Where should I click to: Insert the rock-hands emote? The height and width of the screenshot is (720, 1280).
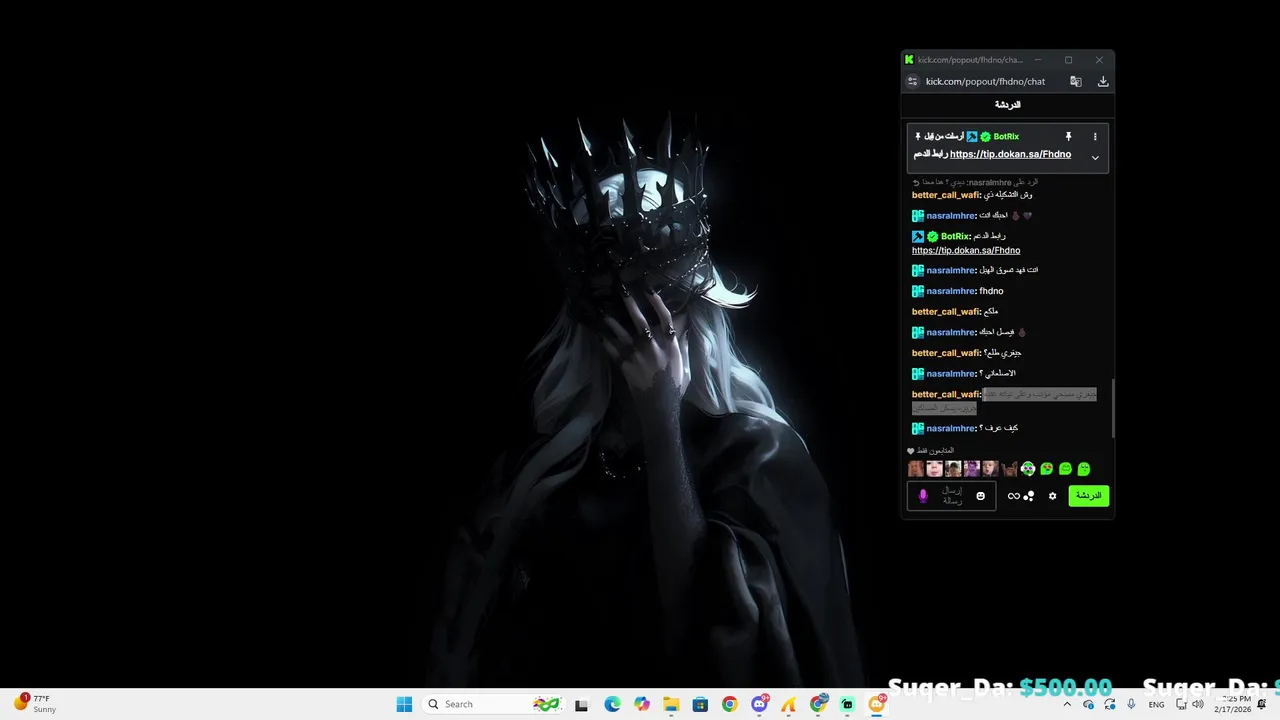(1009, 469)
